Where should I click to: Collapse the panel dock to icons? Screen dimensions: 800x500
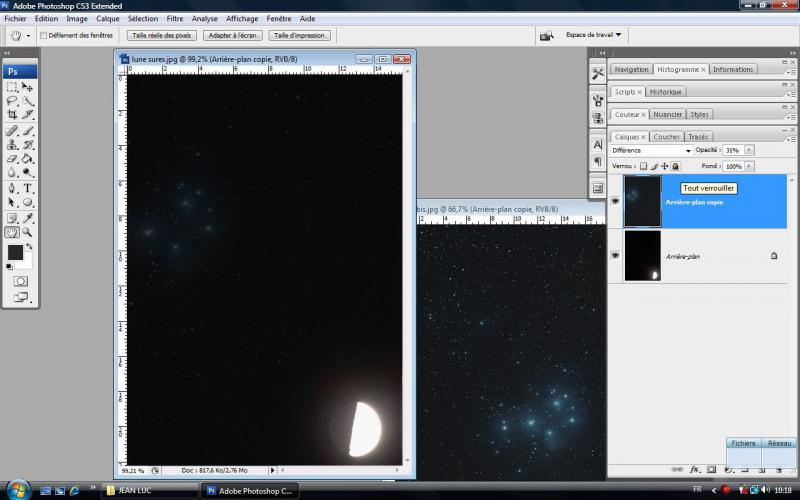(x=792, y=53)
